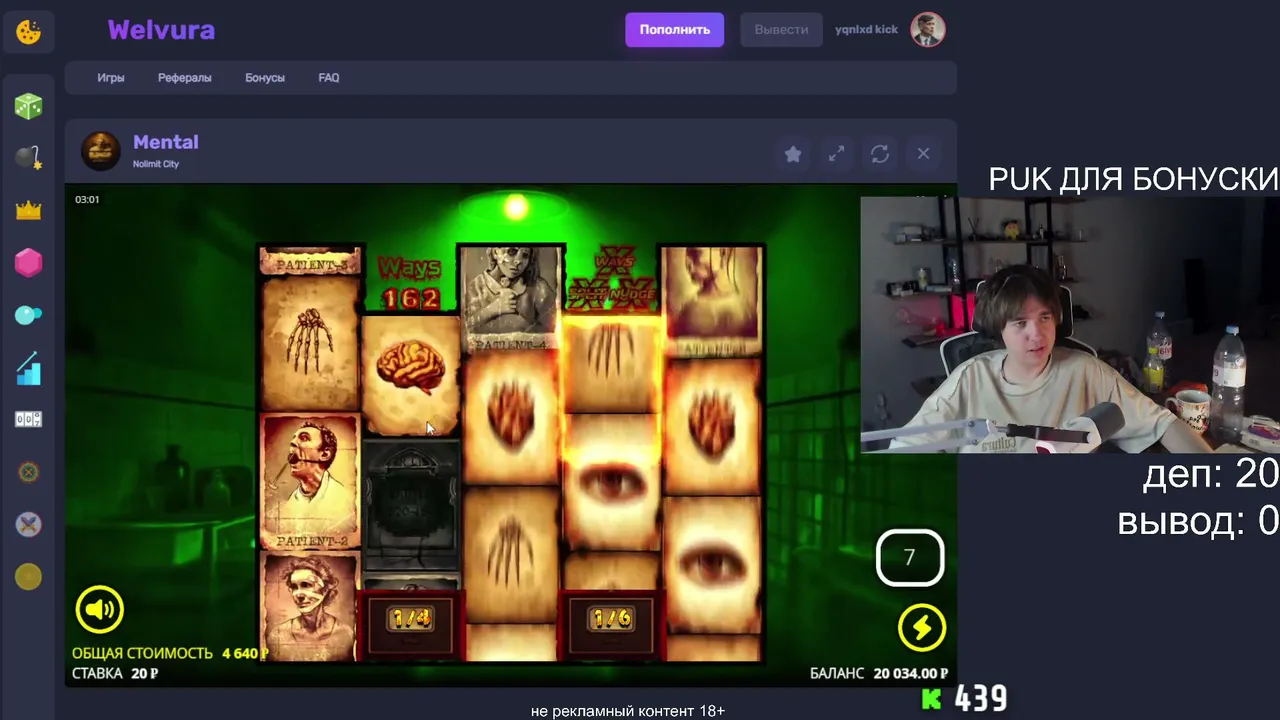Open the Бонусы menu
The image size is (1280, 720).
[x=265, y=78]
